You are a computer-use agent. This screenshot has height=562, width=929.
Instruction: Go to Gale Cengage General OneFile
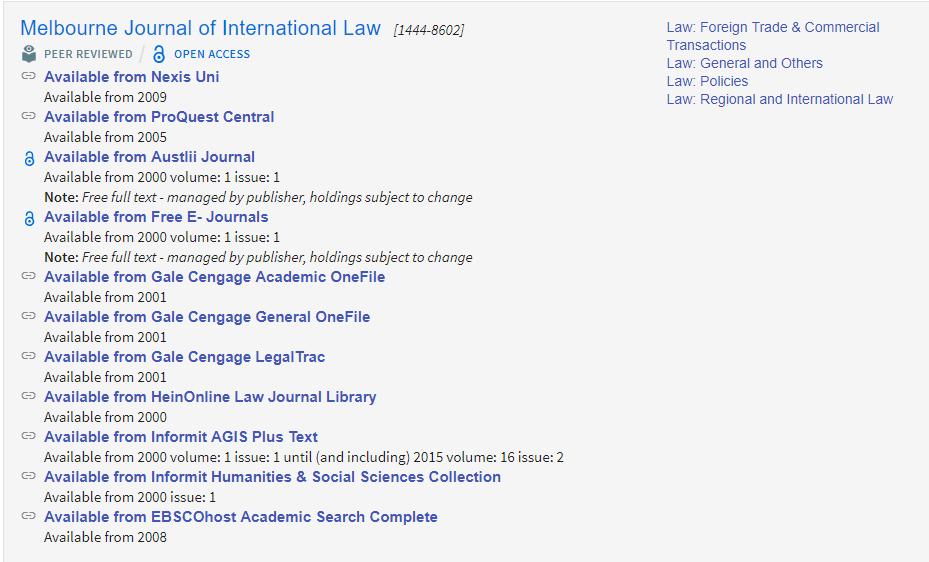207,317
